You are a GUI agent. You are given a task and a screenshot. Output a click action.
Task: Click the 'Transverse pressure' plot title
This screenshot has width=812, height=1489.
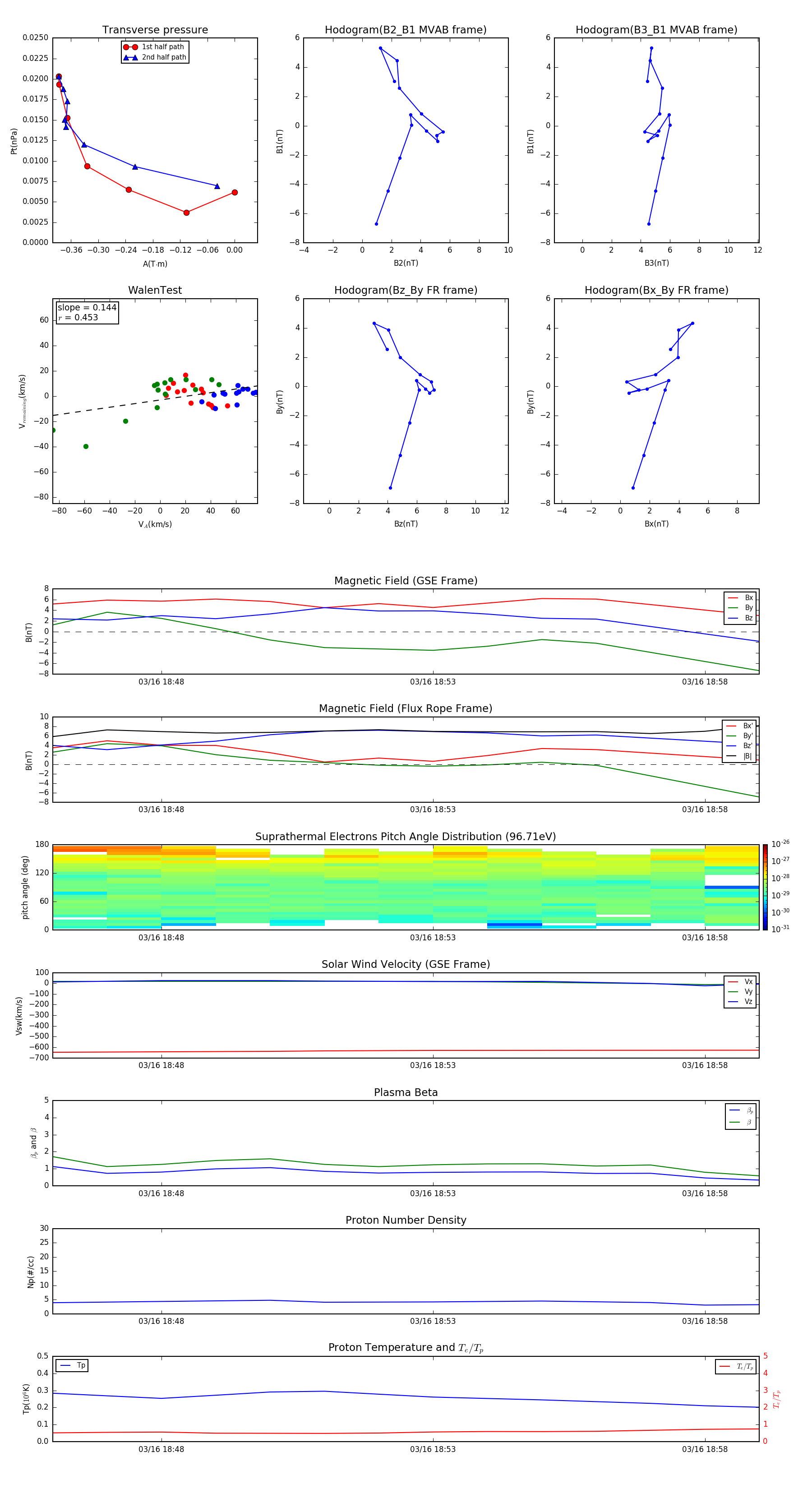click(x=155, y=30)
